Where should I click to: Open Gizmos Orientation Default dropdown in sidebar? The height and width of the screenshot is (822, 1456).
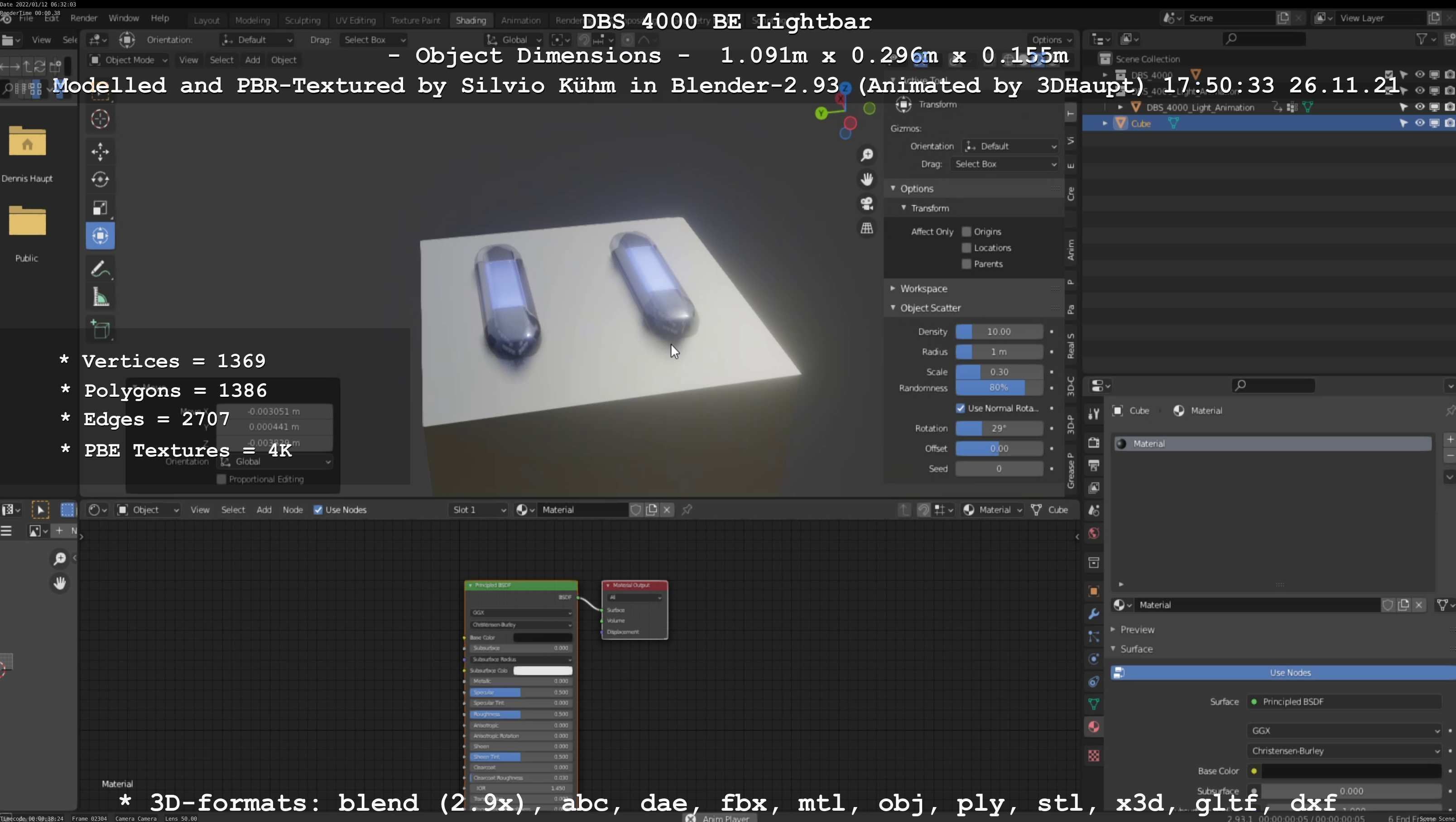click(1011, 146)
